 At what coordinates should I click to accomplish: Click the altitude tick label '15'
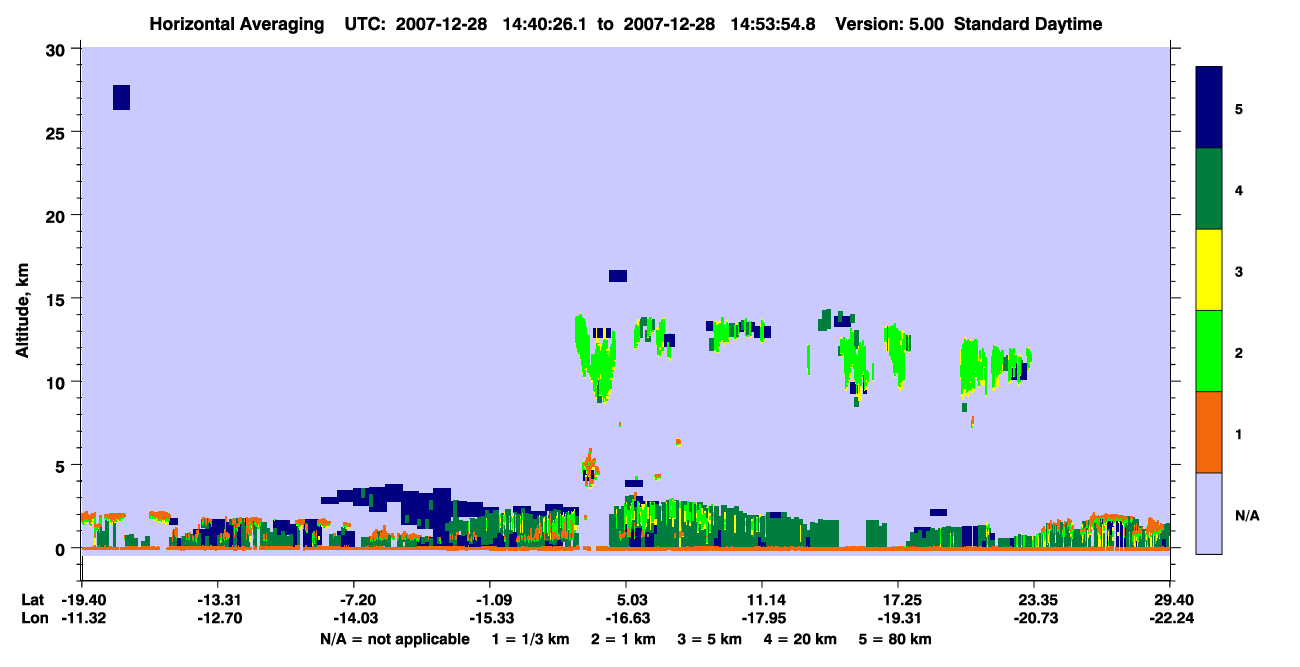(x=58, y=299)
